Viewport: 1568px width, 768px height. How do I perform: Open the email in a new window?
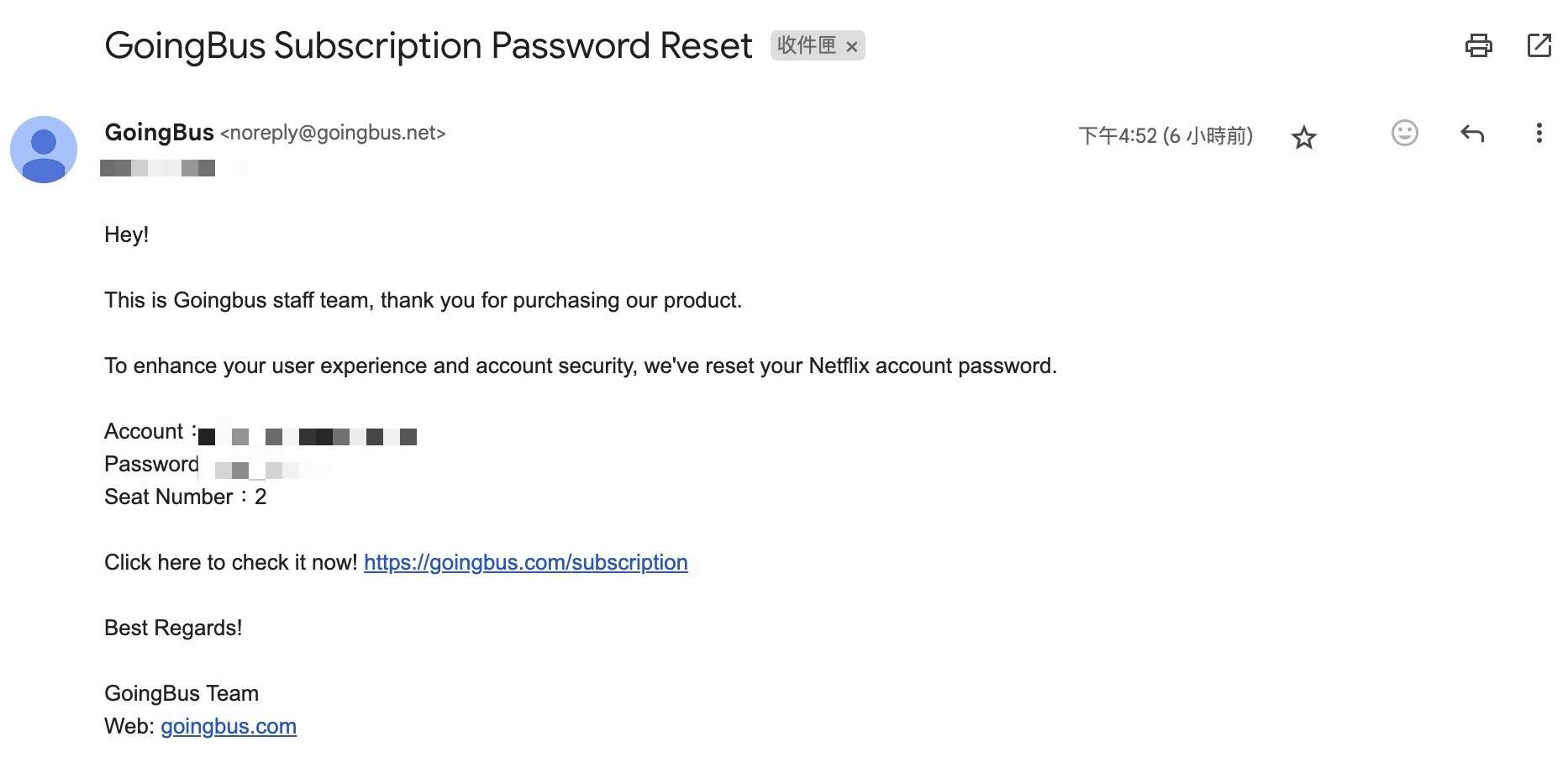[1539, 45]
